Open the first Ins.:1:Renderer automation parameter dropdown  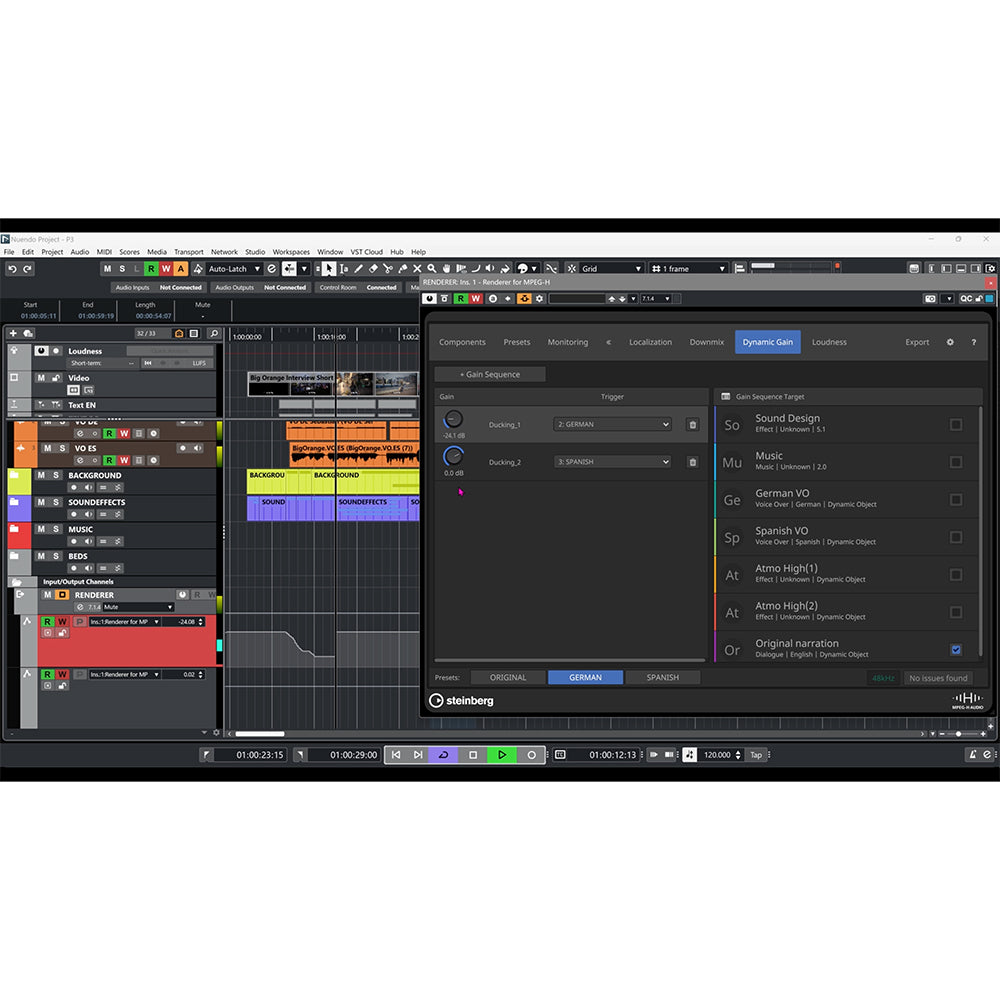coord(124,622)
